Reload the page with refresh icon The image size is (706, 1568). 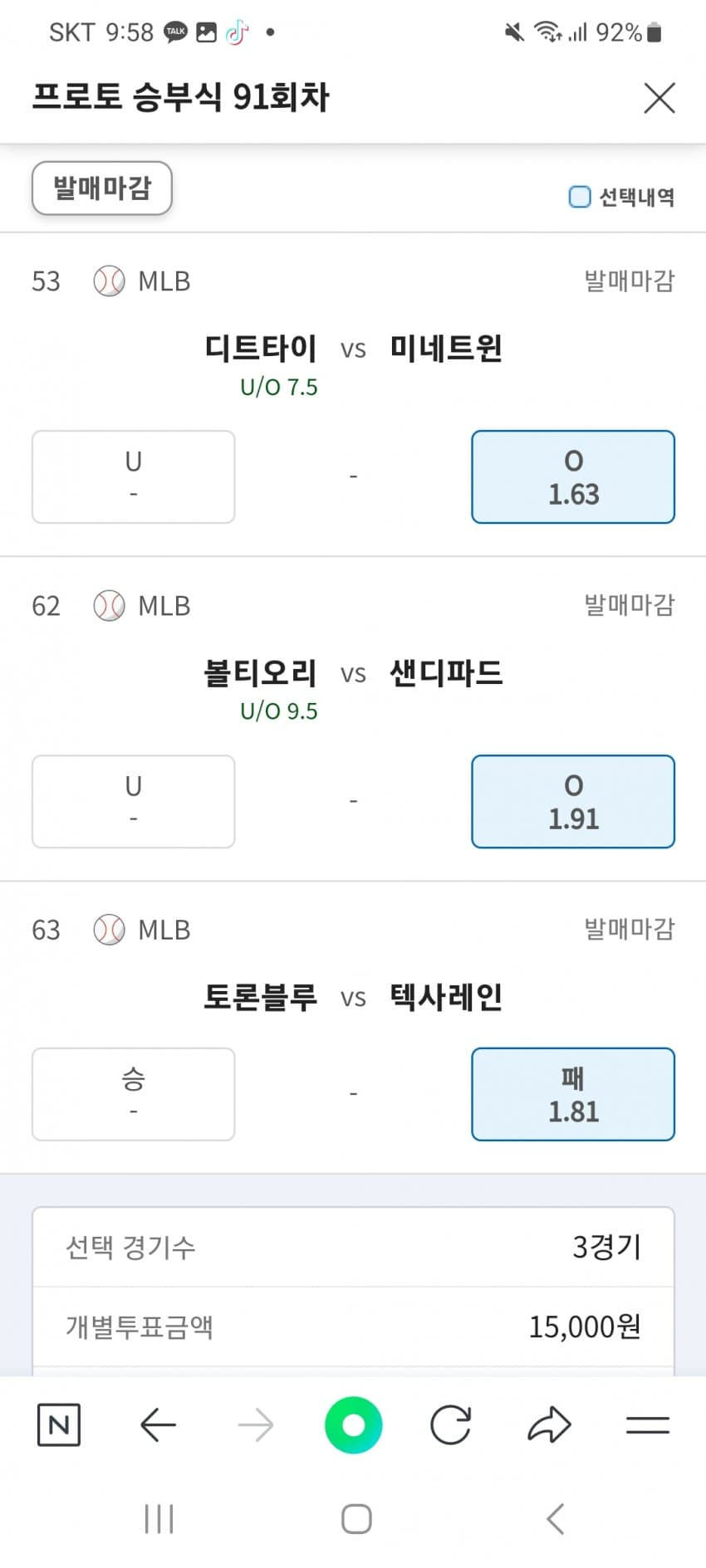pyautogui.click(x=451, y=1426)
